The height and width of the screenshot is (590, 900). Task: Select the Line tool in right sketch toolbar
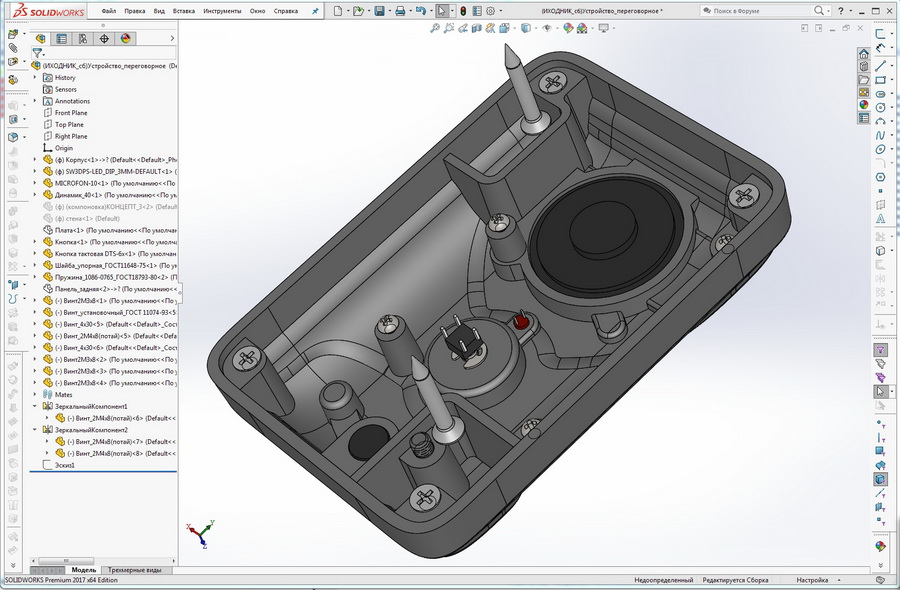click(x=880, y=66)
